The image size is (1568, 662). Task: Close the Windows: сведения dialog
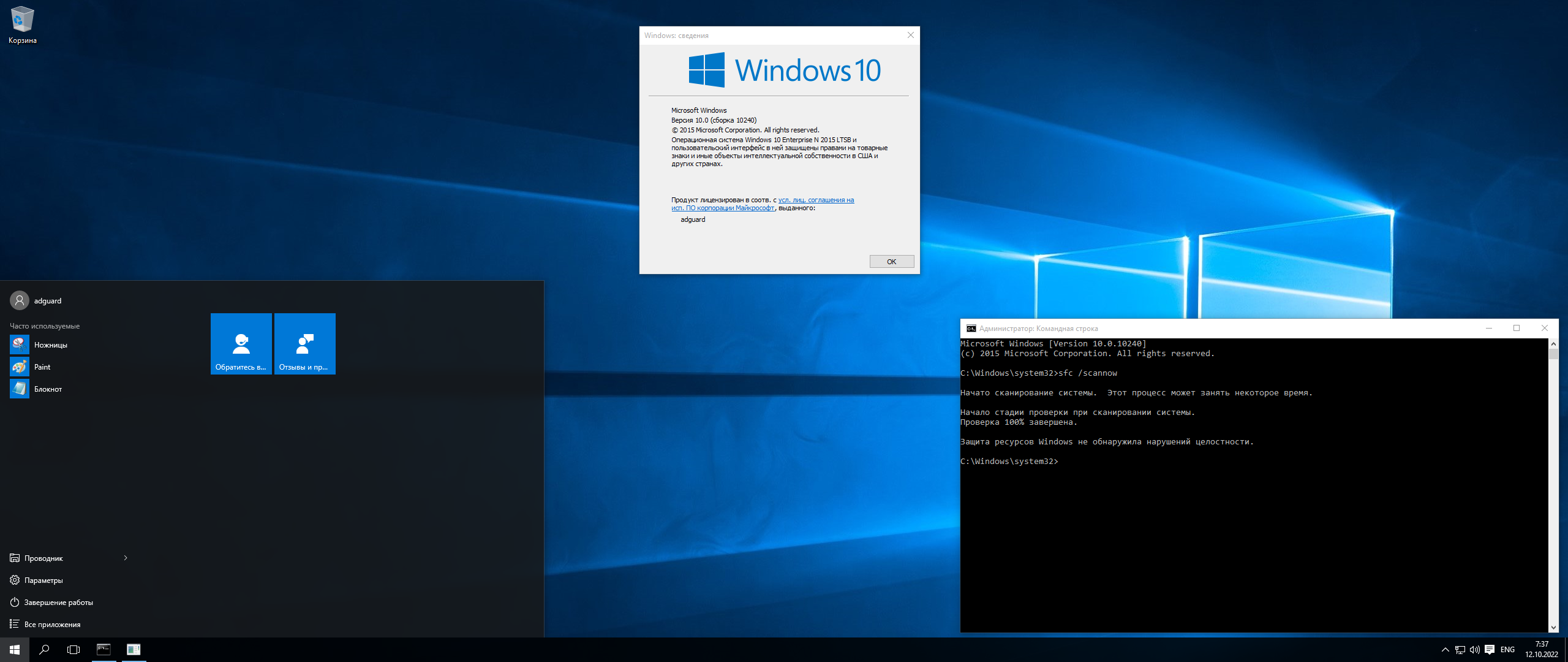click(911, 35)
